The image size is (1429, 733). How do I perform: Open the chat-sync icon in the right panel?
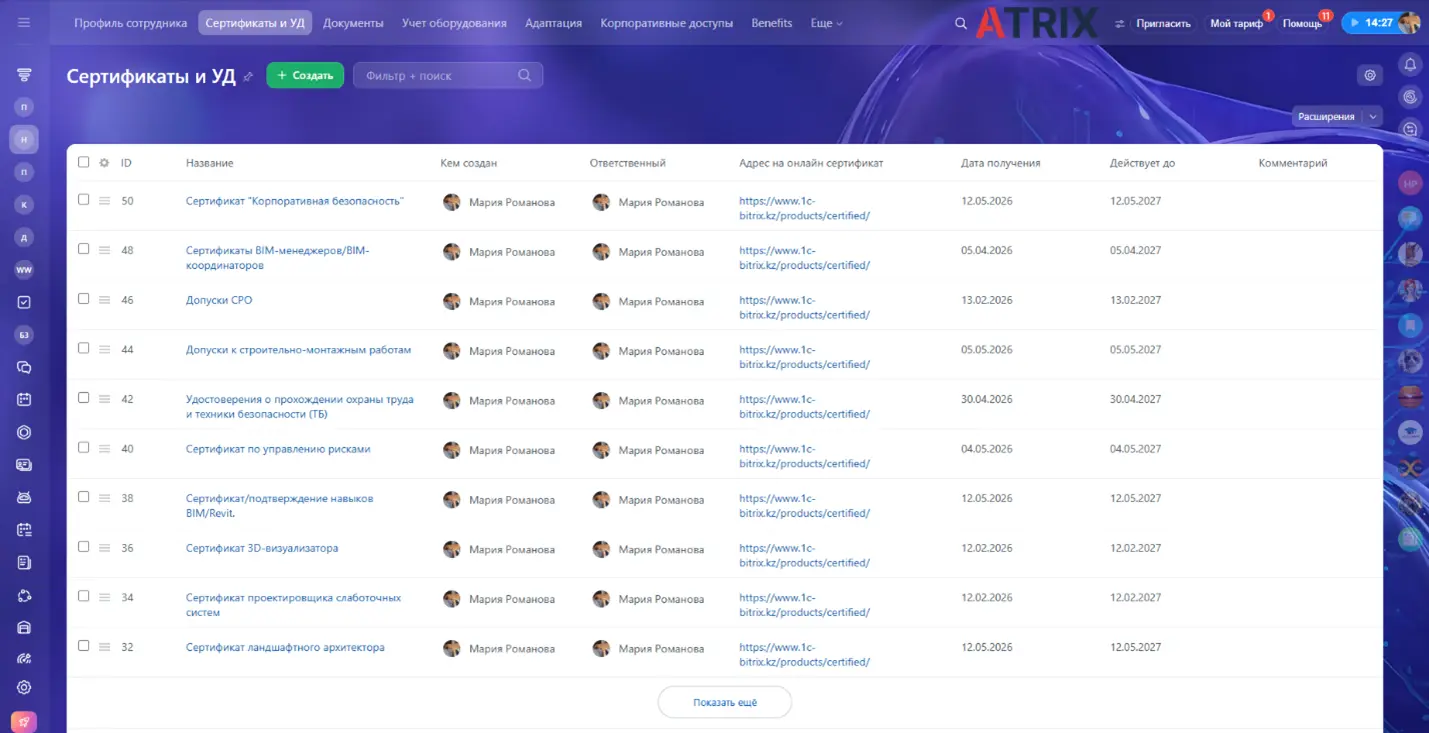pyautogui.click(x=1410, y=129)
